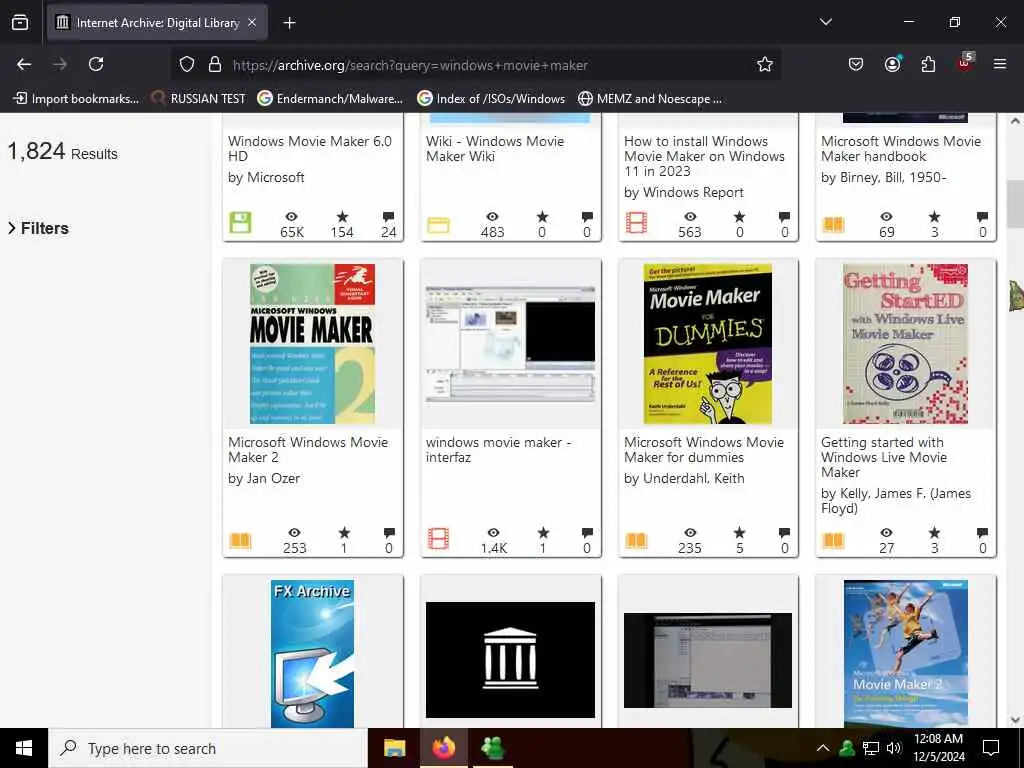
Task: Open the Firefox account icon
Action: click(892, 64)
